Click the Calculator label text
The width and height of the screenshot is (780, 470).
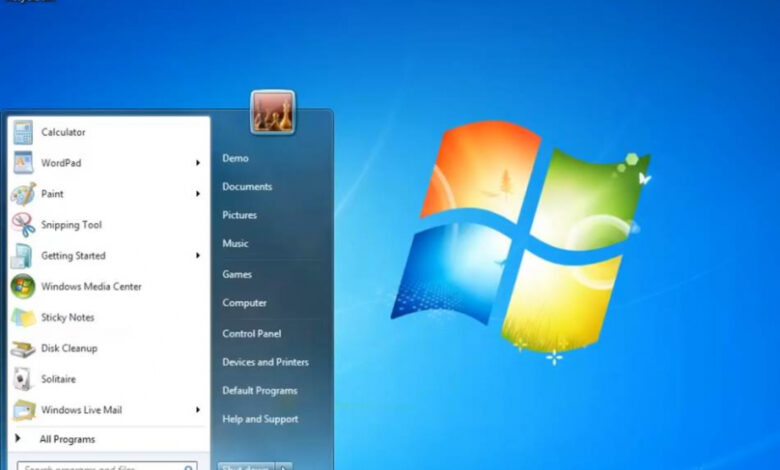pyautogui.click(x=63, y=132)
